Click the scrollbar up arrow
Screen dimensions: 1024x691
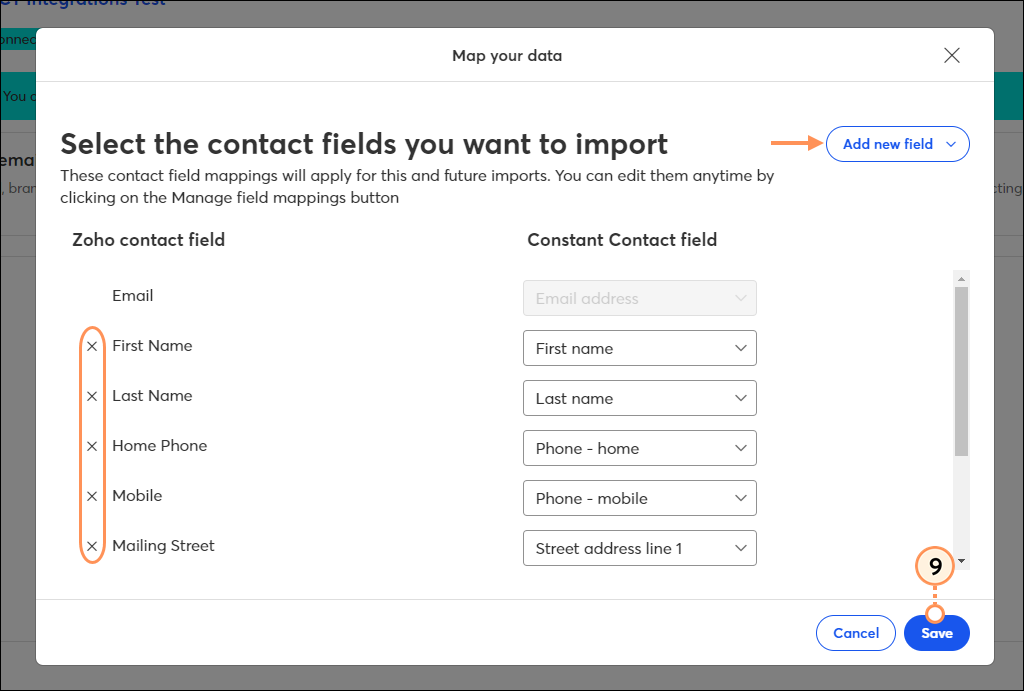pyautogui.click(x=961, y=279)
